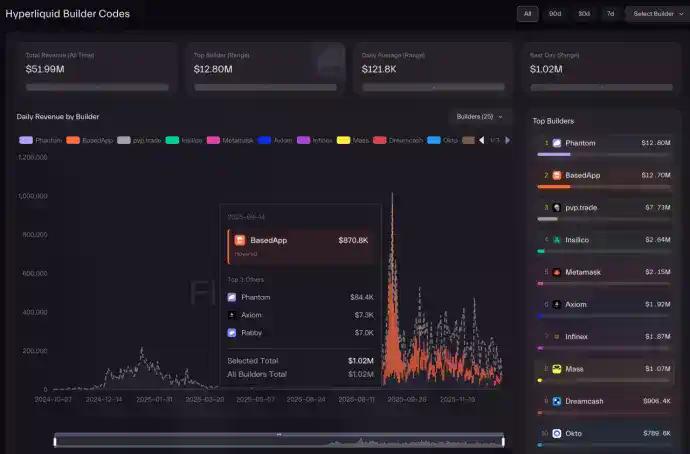Go to next legend page arrow
690x454 pixels.
click(508, 140)
